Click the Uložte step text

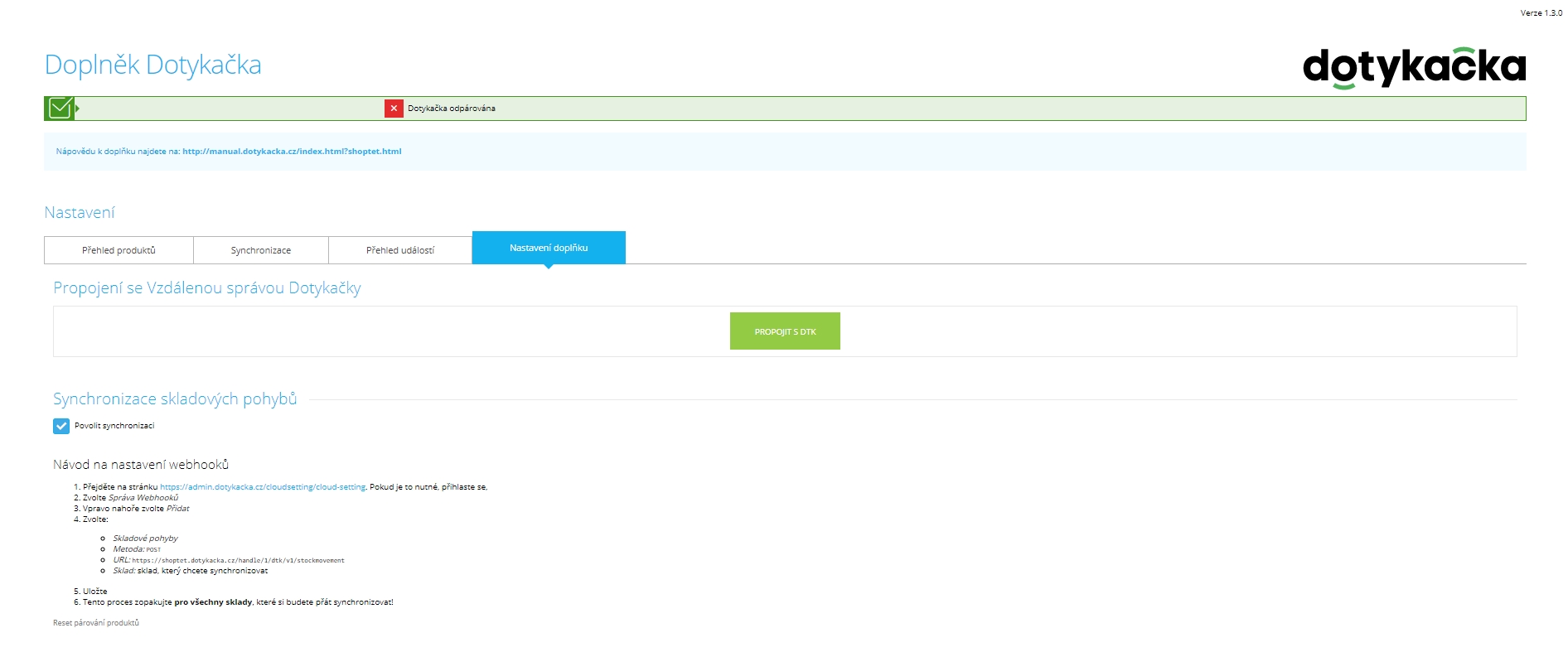click(x=94, y=592)
